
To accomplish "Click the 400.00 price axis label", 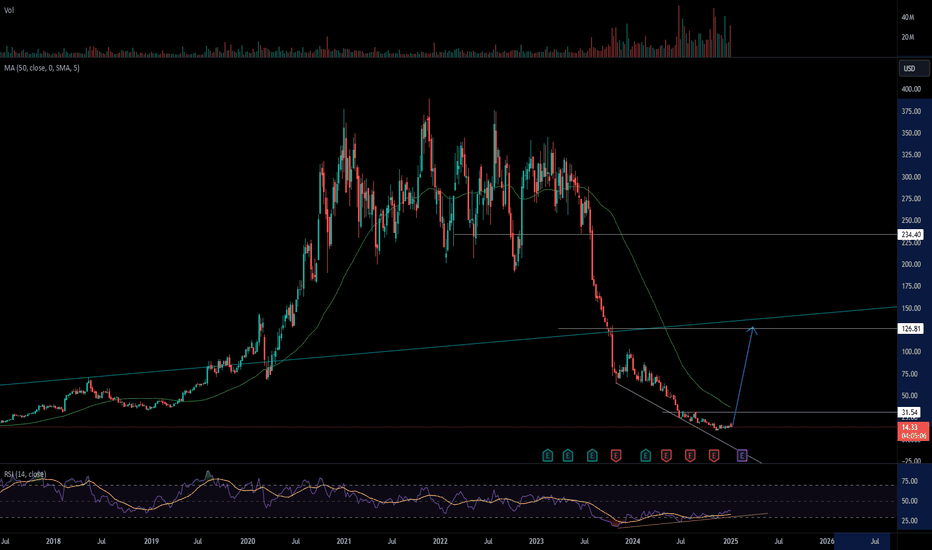I will tap(911, 89).
